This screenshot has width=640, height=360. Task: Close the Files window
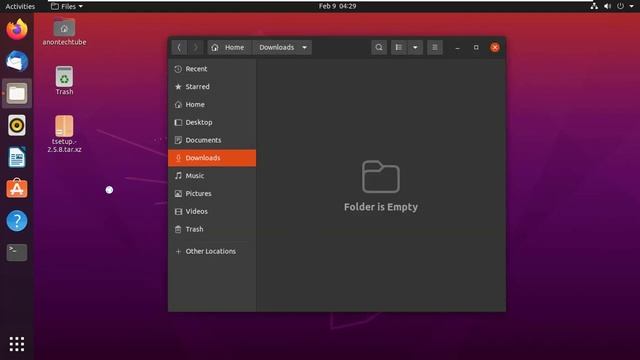pos(495,48)
